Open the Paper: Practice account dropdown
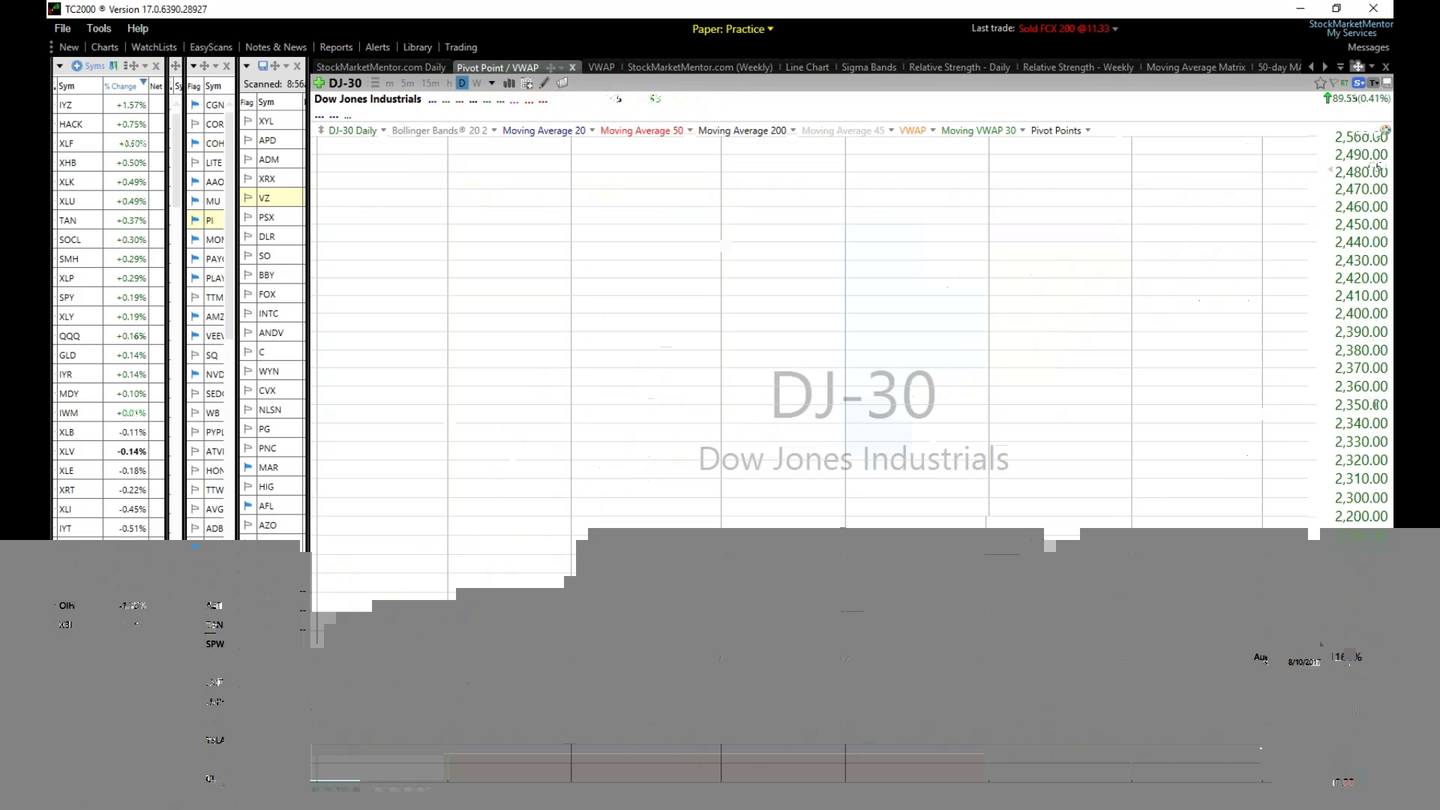The width and height of the screenshot is (1440, 810). click(x=733, y=29)
